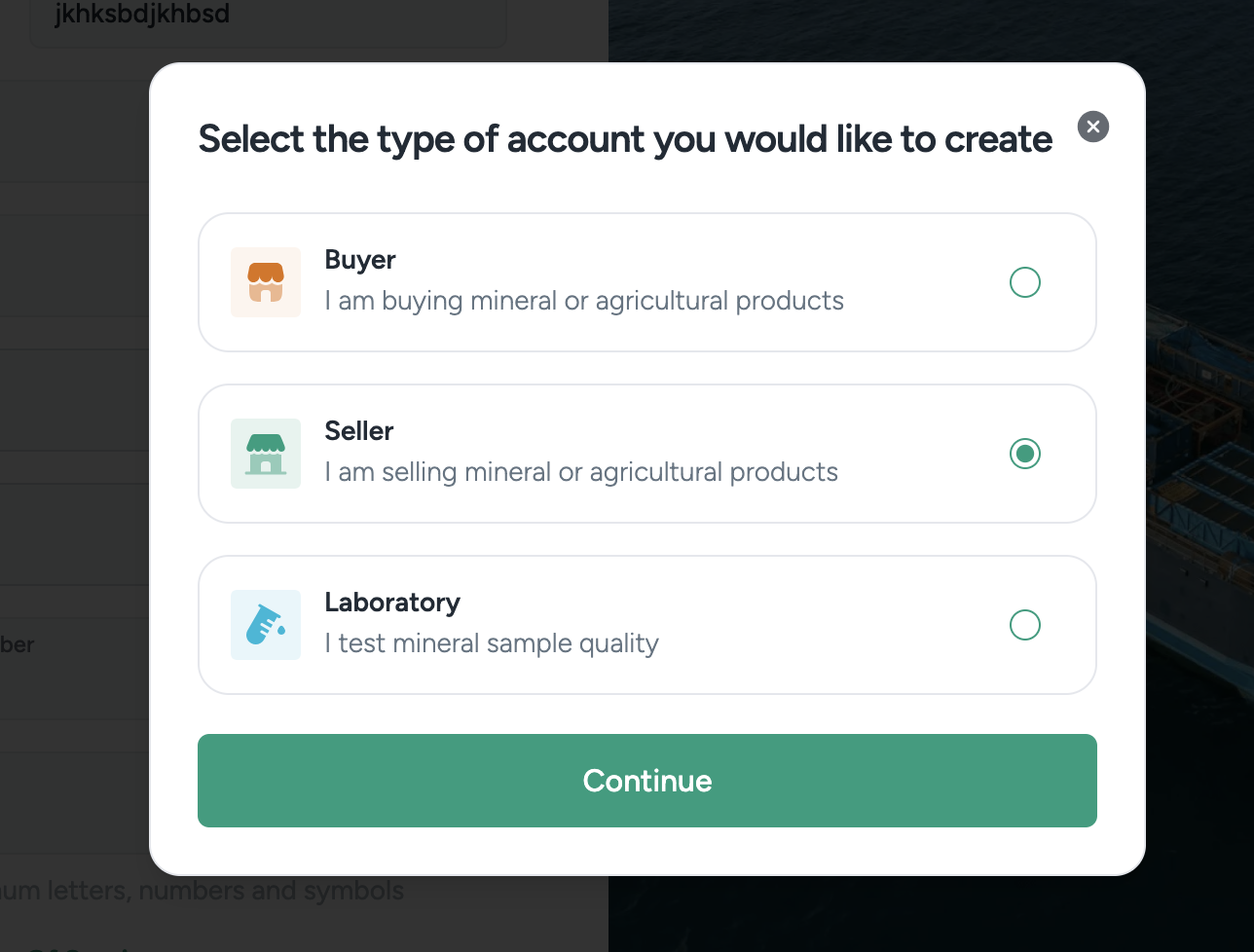Click "I test mineral sample quality" description

492,643
